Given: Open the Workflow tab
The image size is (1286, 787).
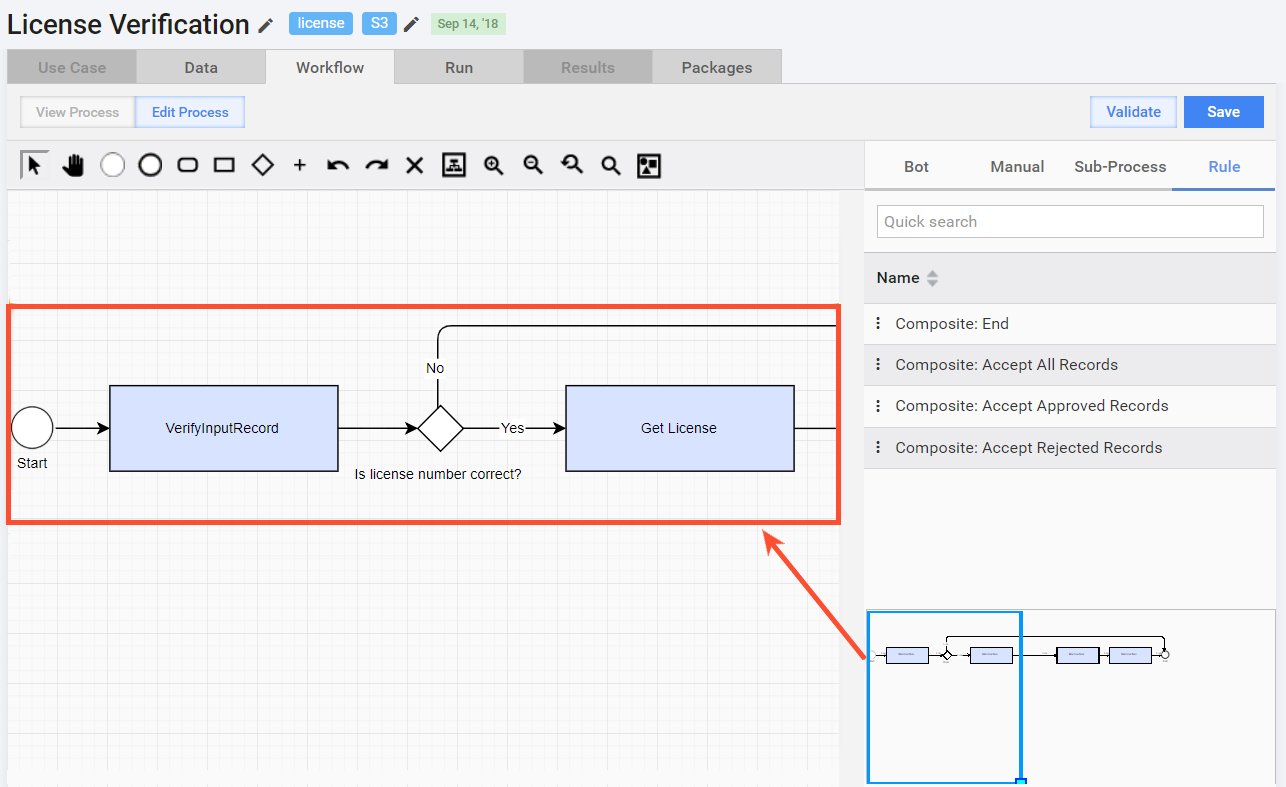Looking at the screenshot, I should pyautogui.click(x=330, y=67).
